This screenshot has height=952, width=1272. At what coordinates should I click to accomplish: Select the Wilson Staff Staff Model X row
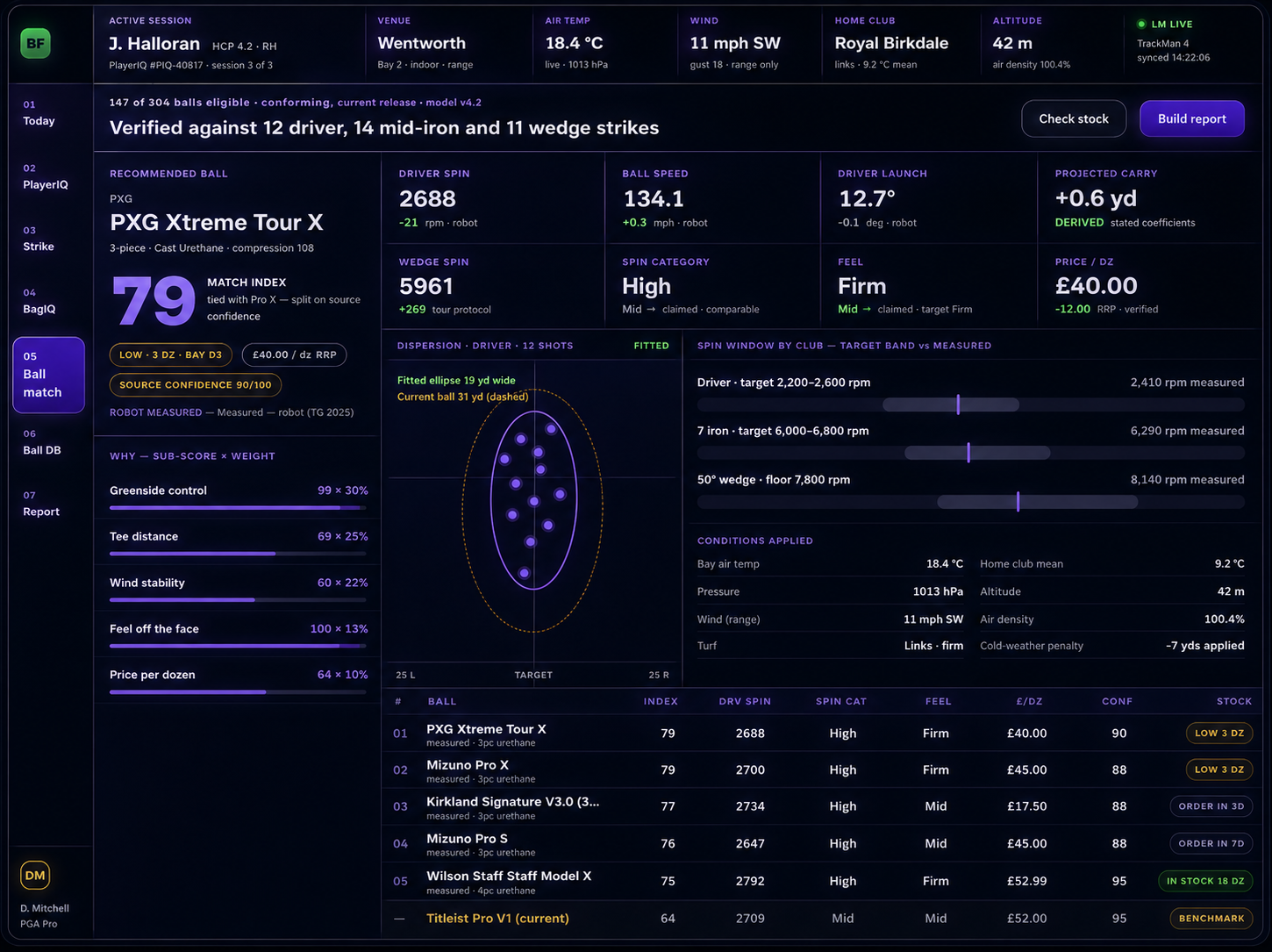(x=822, y=881)
